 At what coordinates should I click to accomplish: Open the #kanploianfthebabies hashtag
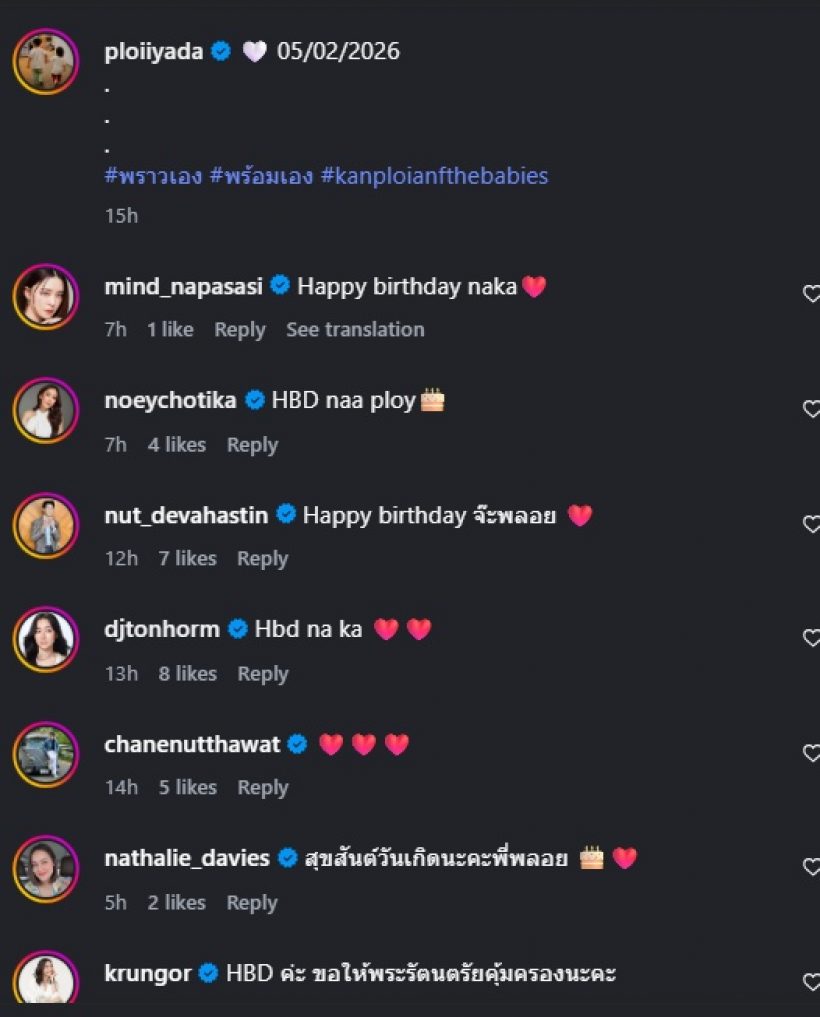(x=434, y=176)
